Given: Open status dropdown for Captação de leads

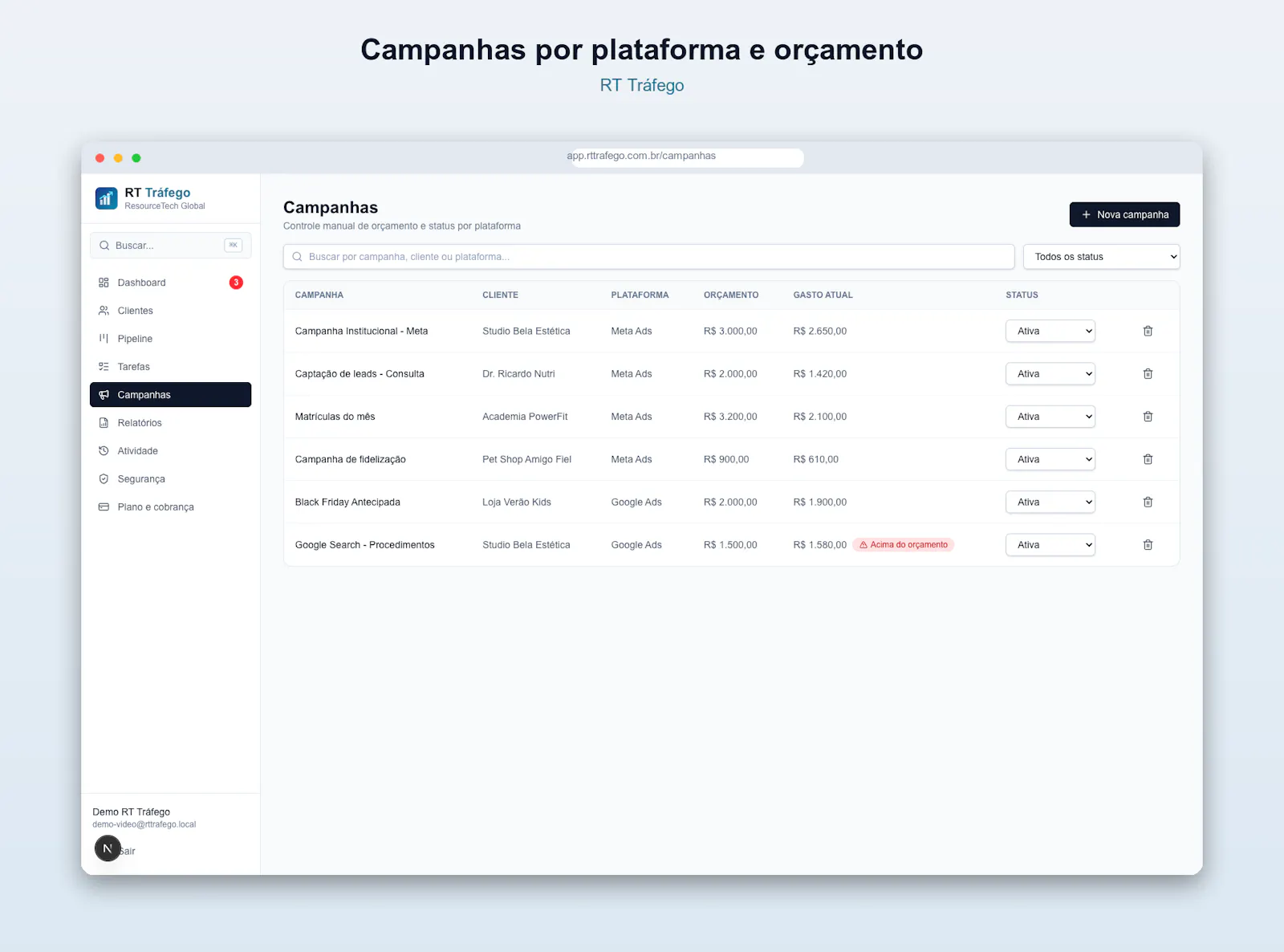Looking at the screenshot, I should pyautogui.click(x=1050, y=374).
